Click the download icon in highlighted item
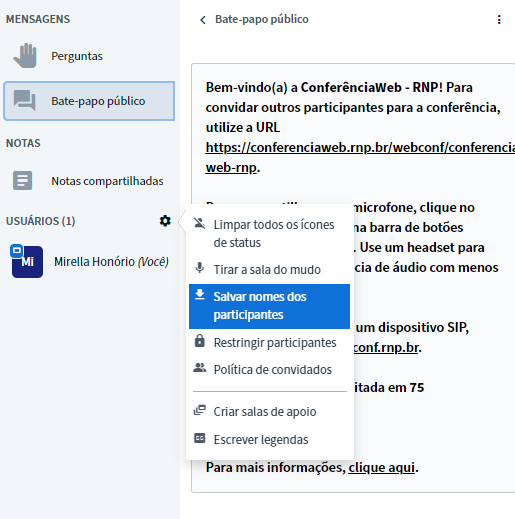Screen dimensions: 515x519 [x=200, y=295]
